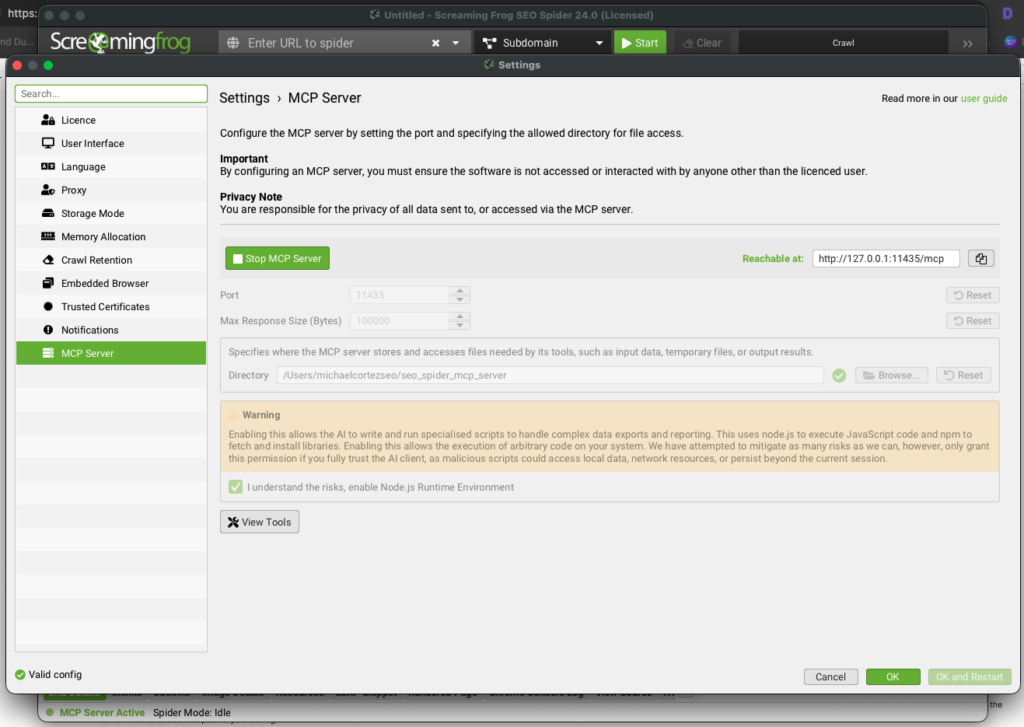Stop the MCP Server

pos(278,258)
